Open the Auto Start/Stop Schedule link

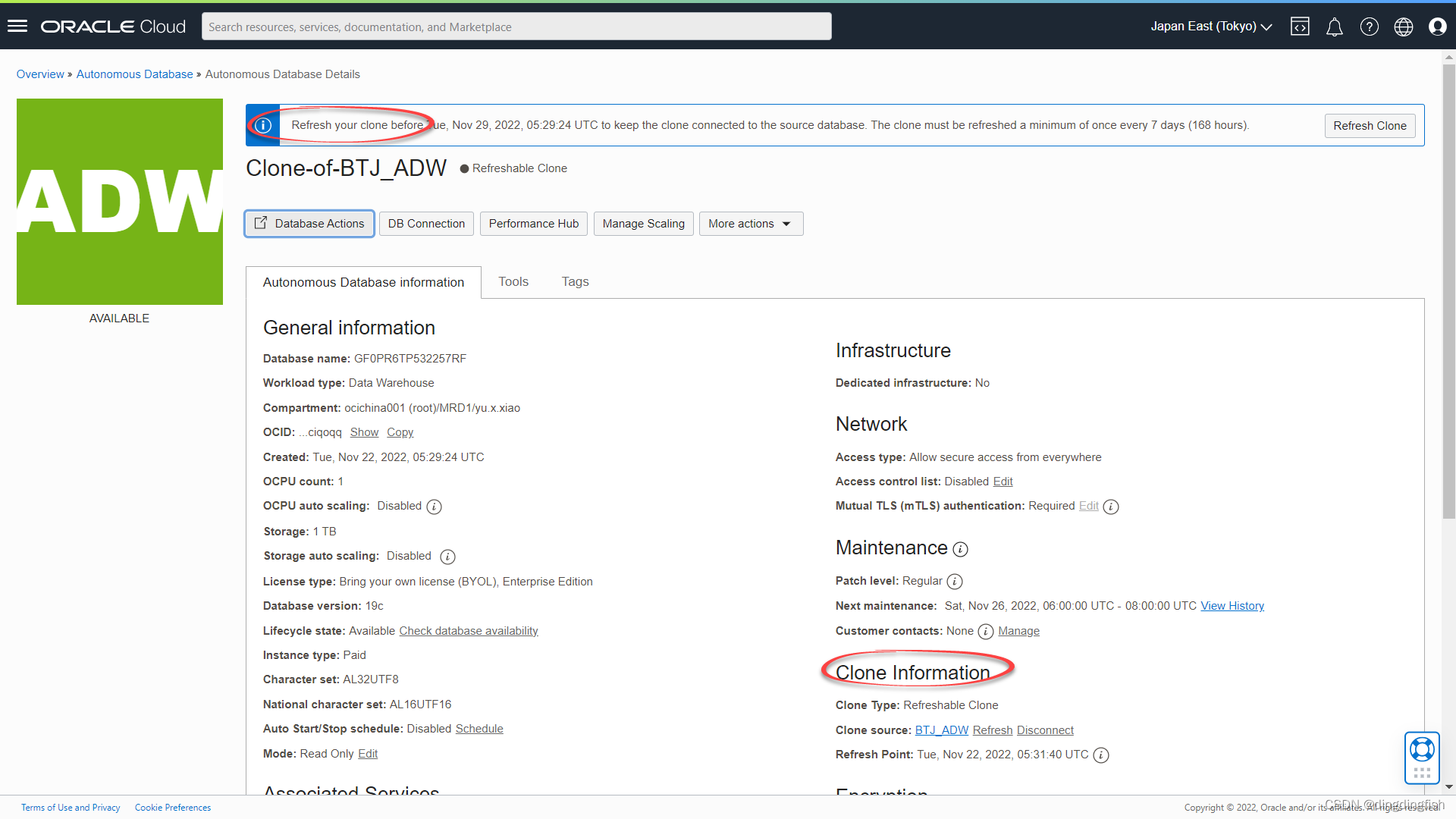click(x=479, y=729)
